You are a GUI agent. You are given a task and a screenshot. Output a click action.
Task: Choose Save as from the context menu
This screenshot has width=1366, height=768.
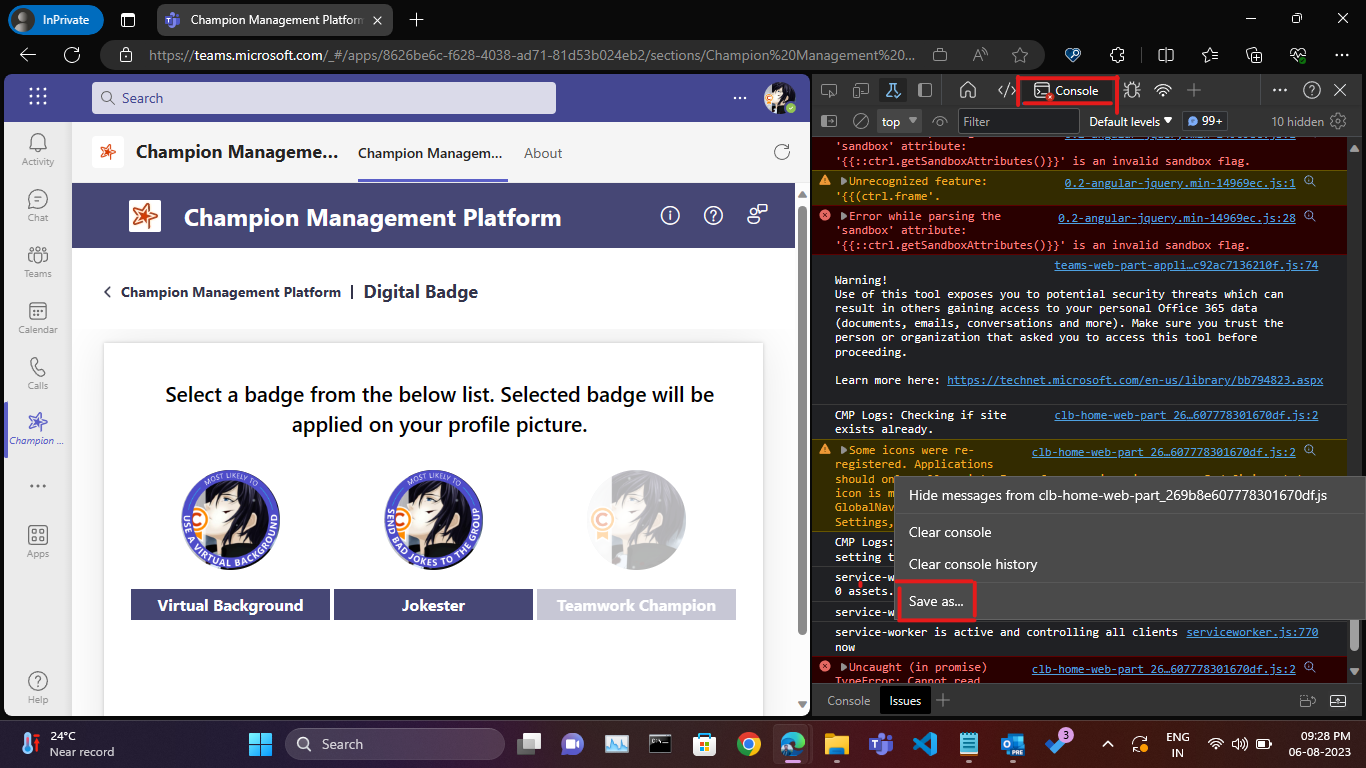(934, 601)
